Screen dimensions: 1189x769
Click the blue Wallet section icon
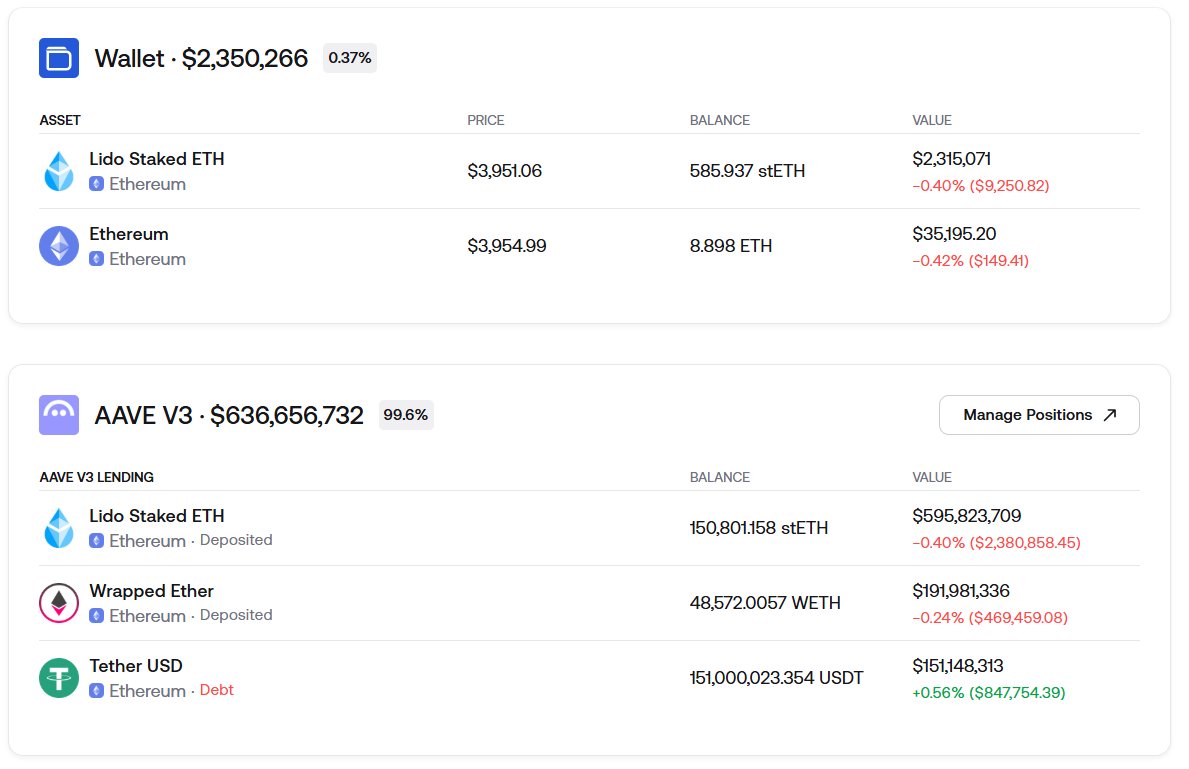click(59, 58)
